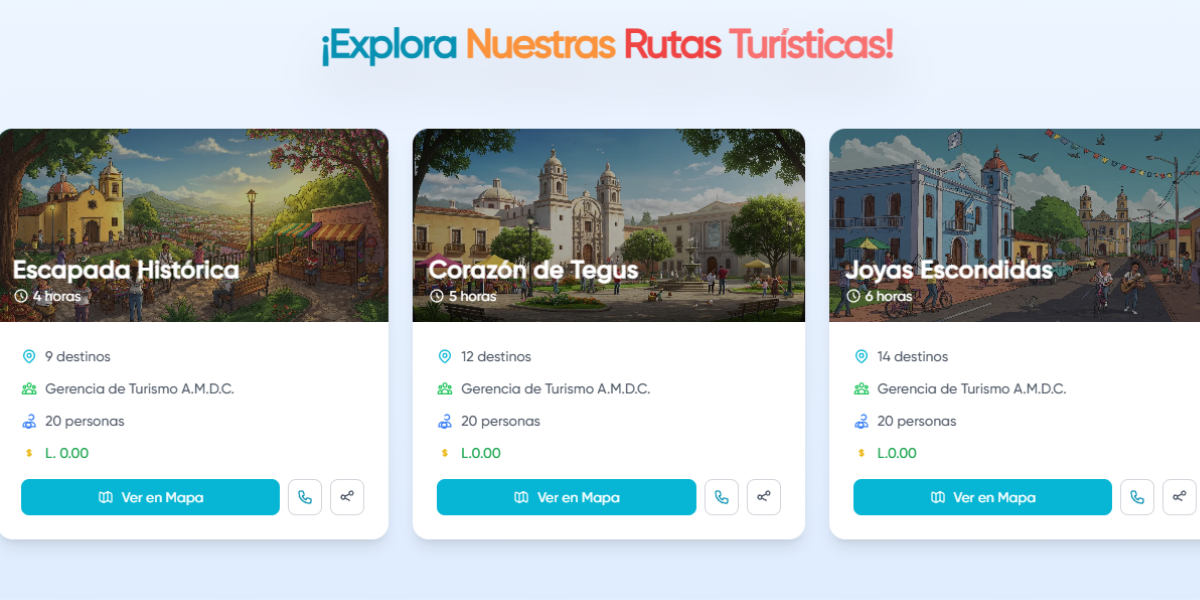The height and width of the screenshot is (600, 1200).
Task: Open Ver en Mapa for Joyas Escondidas
Action: pos(982,497)
